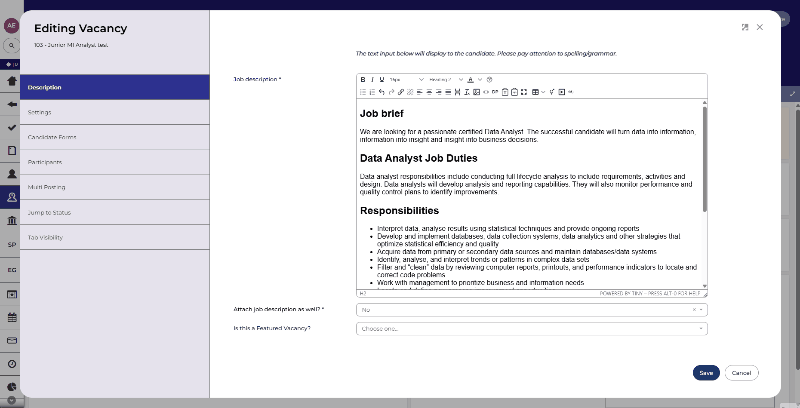Viewport: 800px width, 408px height.
Task: Click the SP item in sidebar
Action: (12, 245)
